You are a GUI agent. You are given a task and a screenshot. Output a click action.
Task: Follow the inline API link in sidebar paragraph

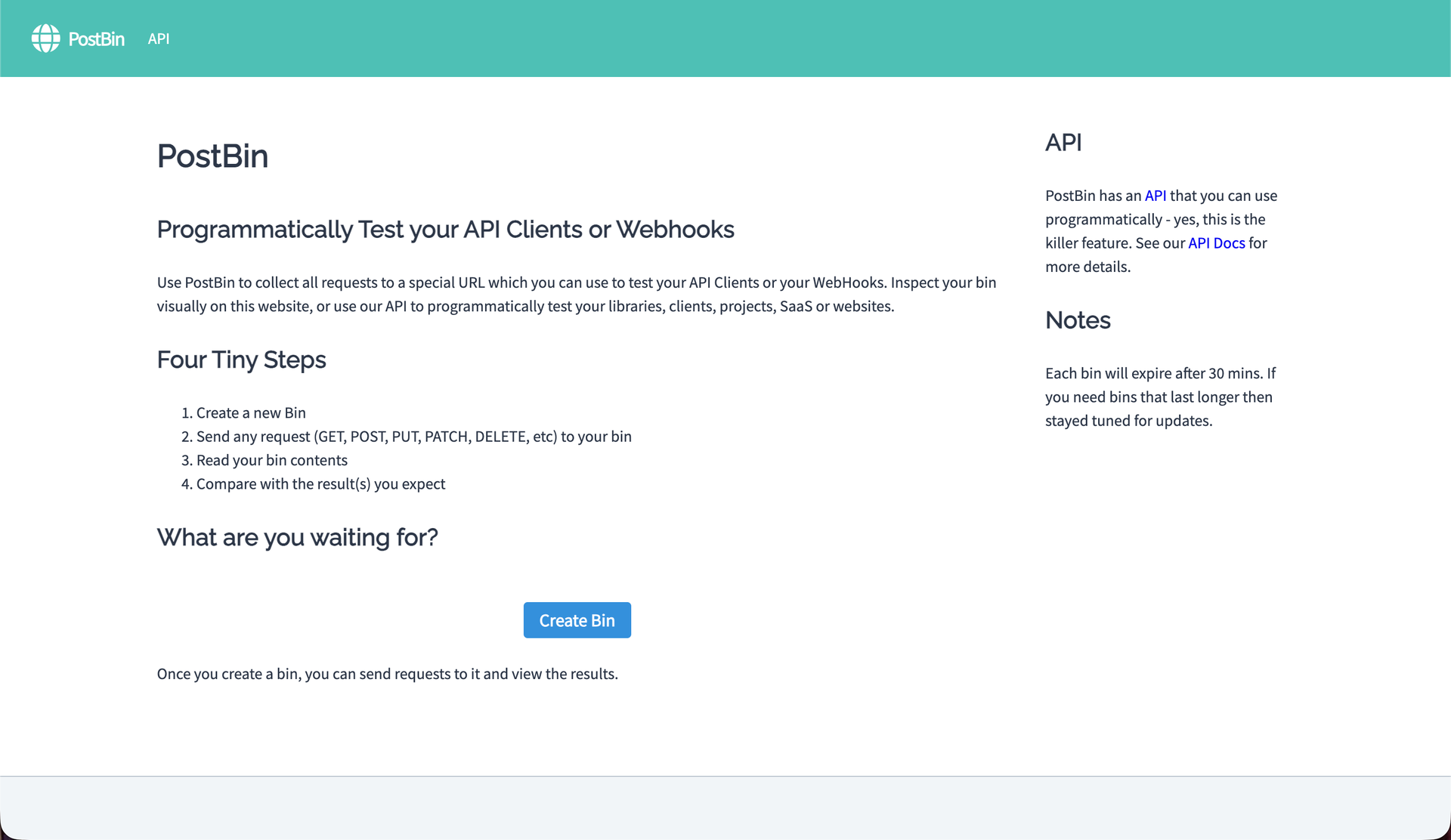tap(1155, 196)
